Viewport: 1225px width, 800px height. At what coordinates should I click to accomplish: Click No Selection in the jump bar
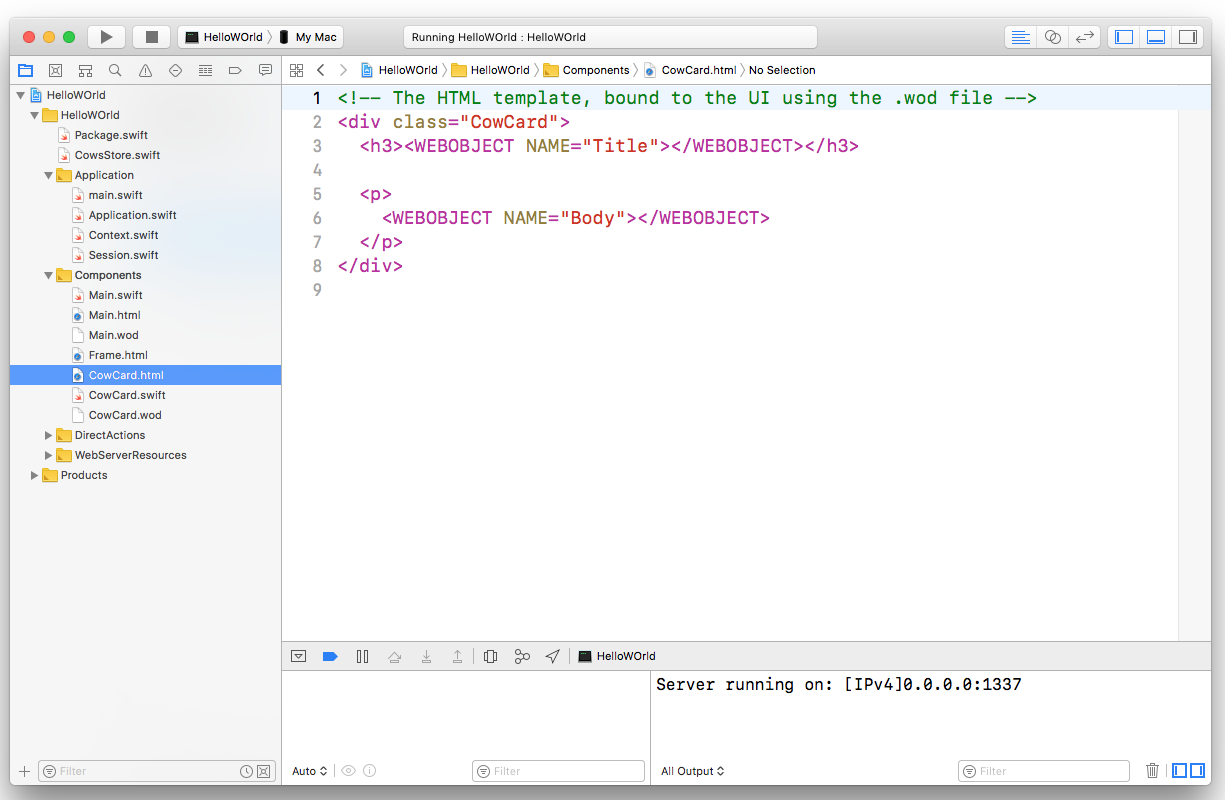[782, 70]
